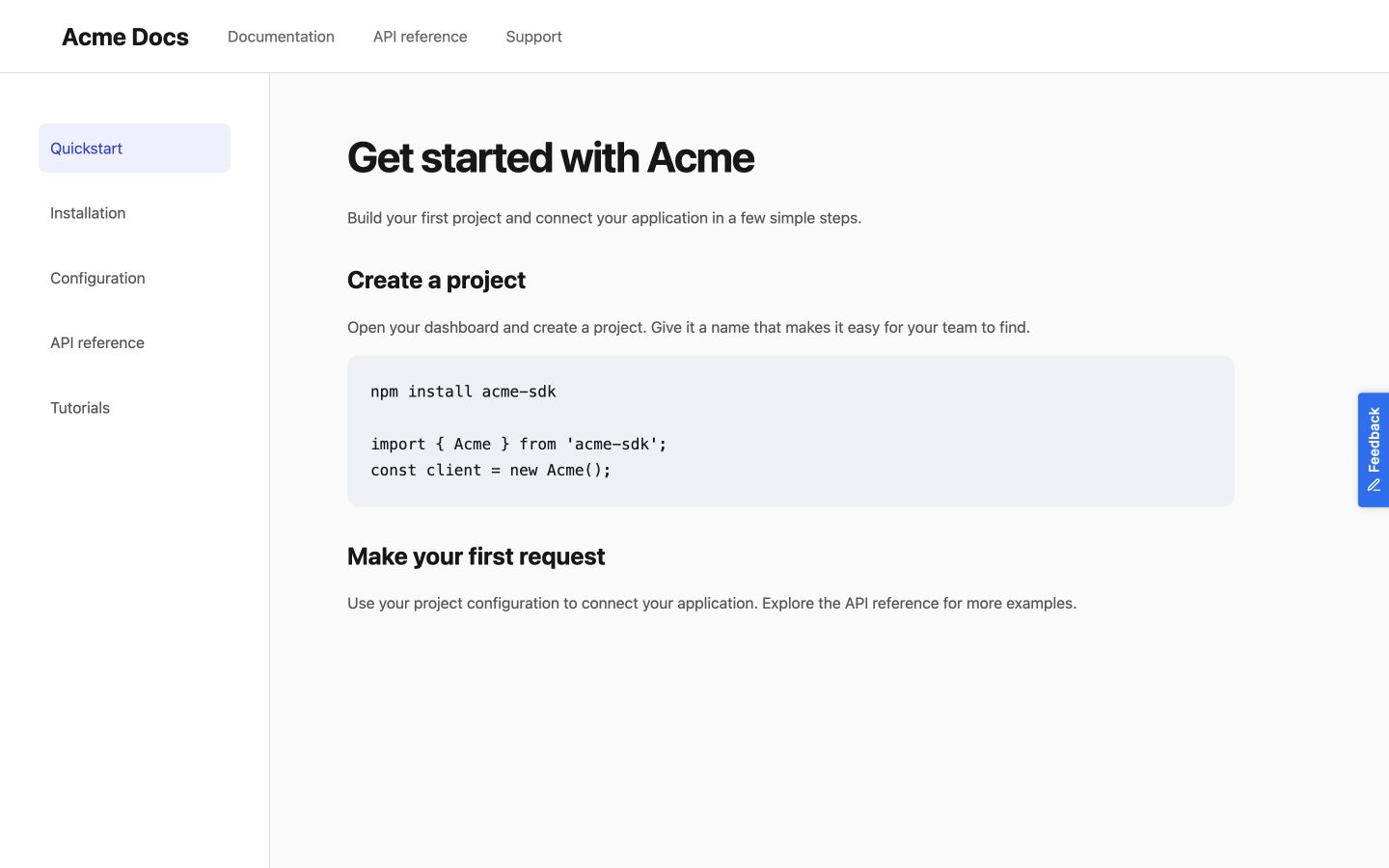Click the 'Create a project' heading
Image resolution: width=1389 pixels, height=868 pixels.
coord(436,280)
